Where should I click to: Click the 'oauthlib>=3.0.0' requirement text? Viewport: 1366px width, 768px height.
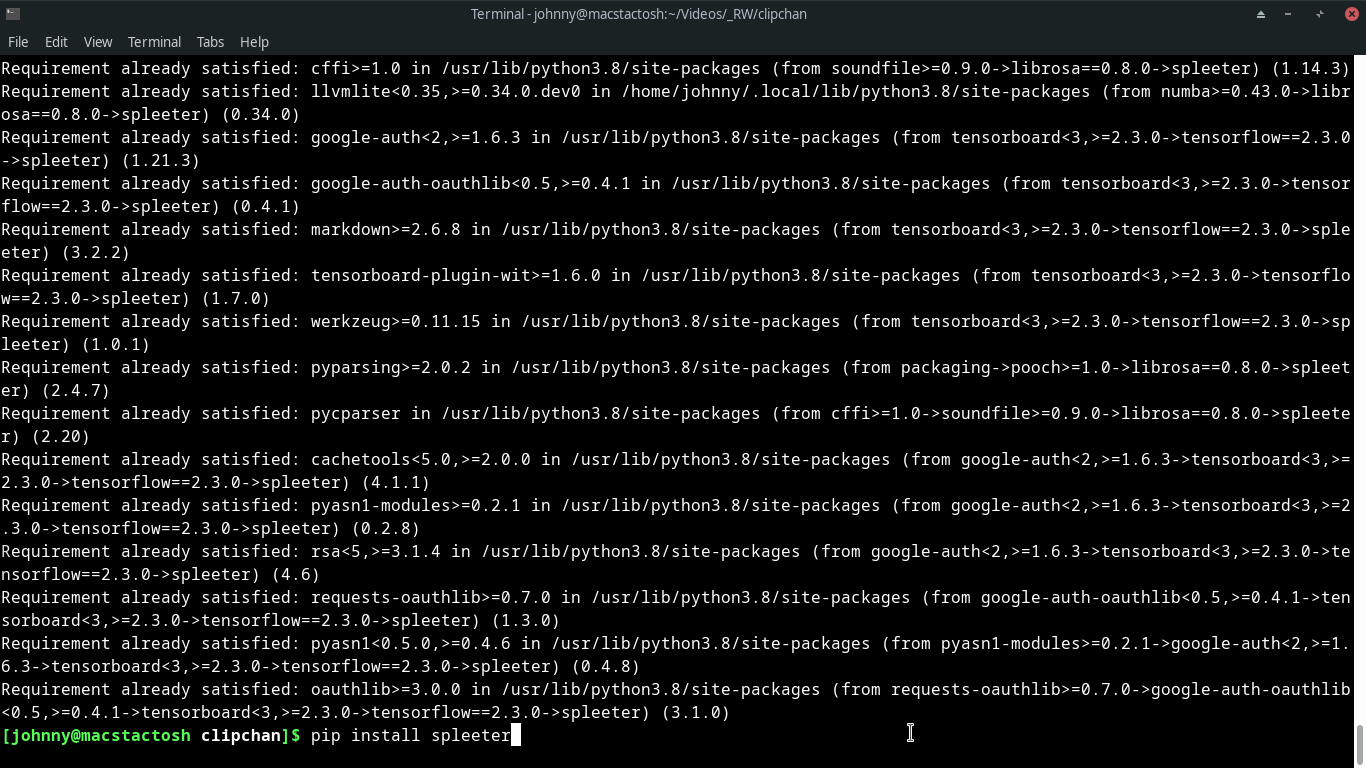(386, 690)
